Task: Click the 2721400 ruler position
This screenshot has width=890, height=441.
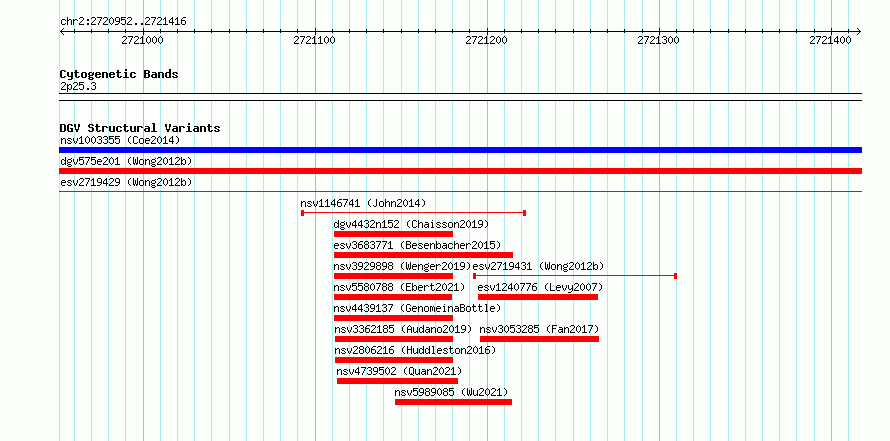Action: click(x=830, y=40)
